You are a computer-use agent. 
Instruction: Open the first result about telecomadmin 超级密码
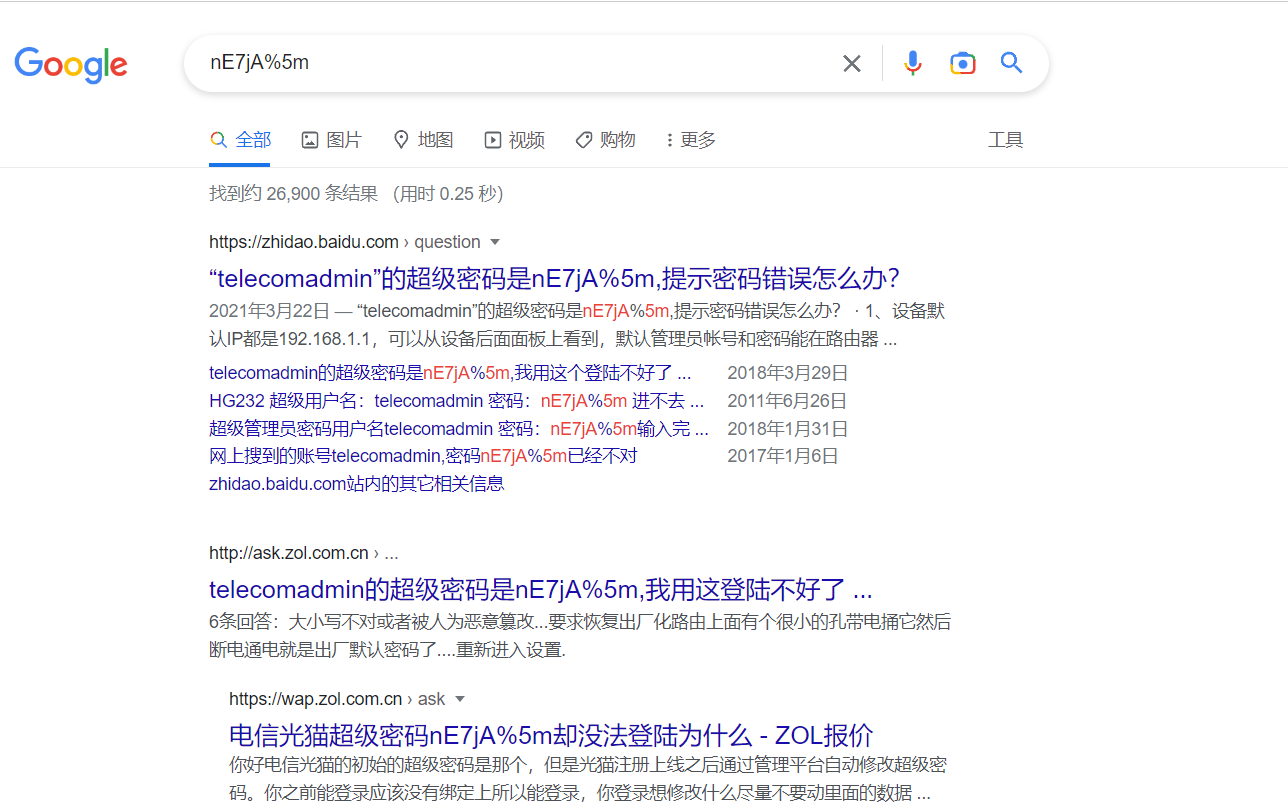[x=553, y=278]
